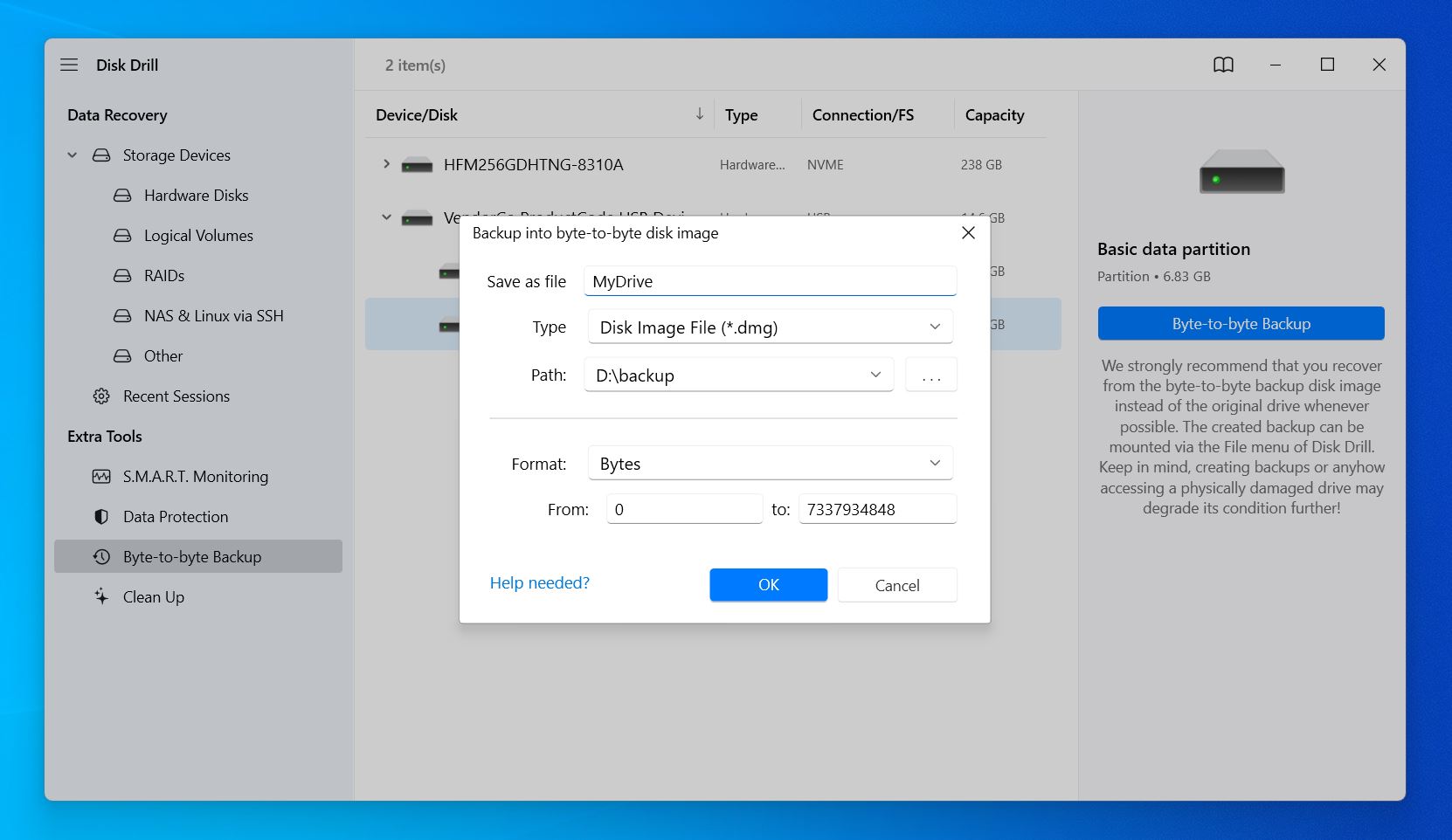
Task: Collapse the USB device row chevron
Action: tap(386, 217)
